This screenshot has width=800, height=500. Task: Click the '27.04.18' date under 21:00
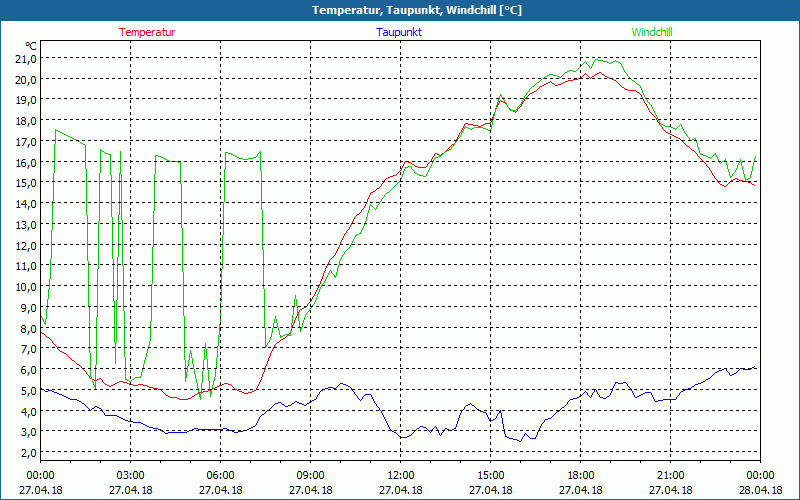click(670, 490)
